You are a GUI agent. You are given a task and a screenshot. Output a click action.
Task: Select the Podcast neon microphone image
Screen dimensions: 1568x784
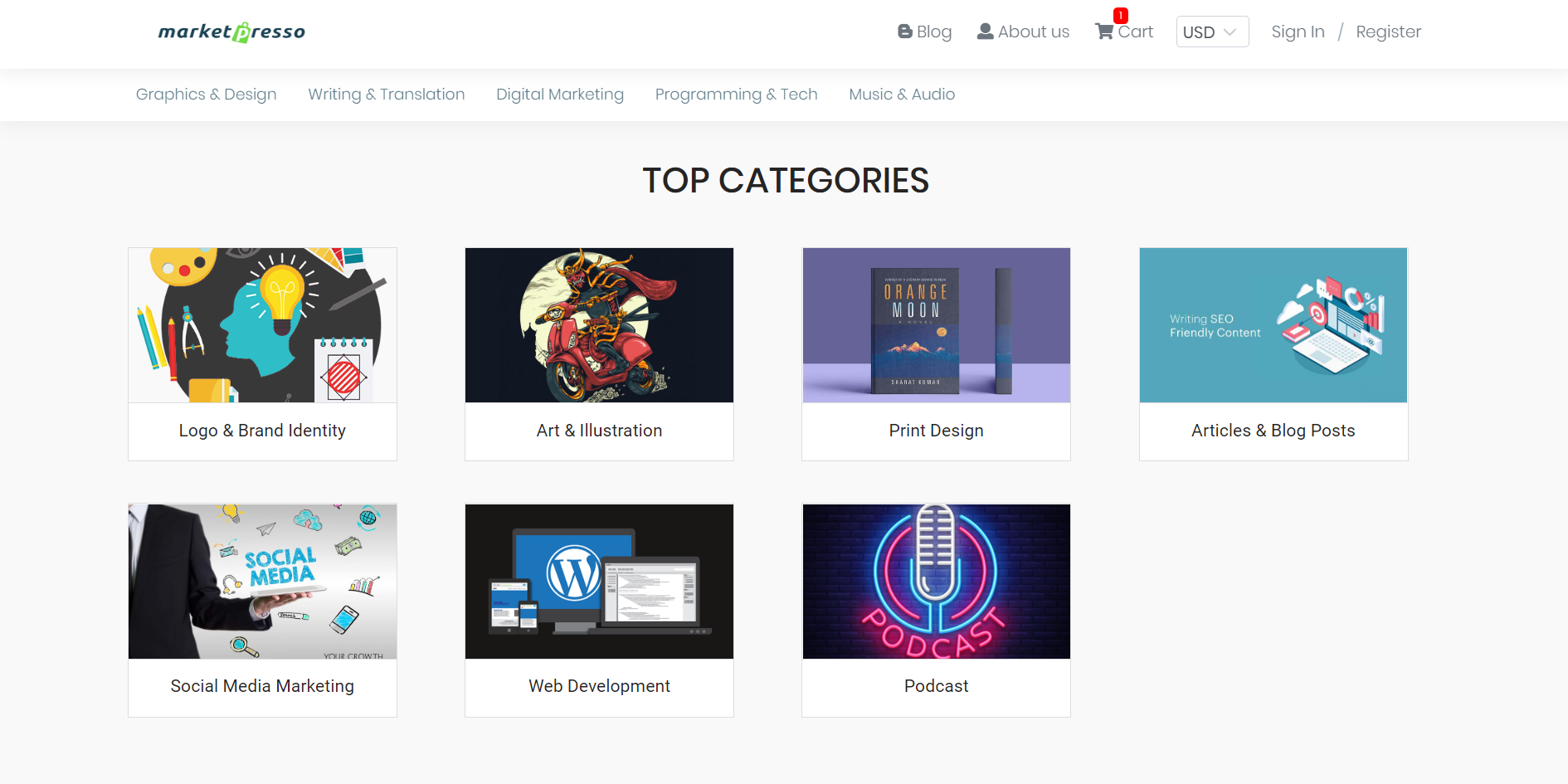pyautogui.click(x=937, y=582)
